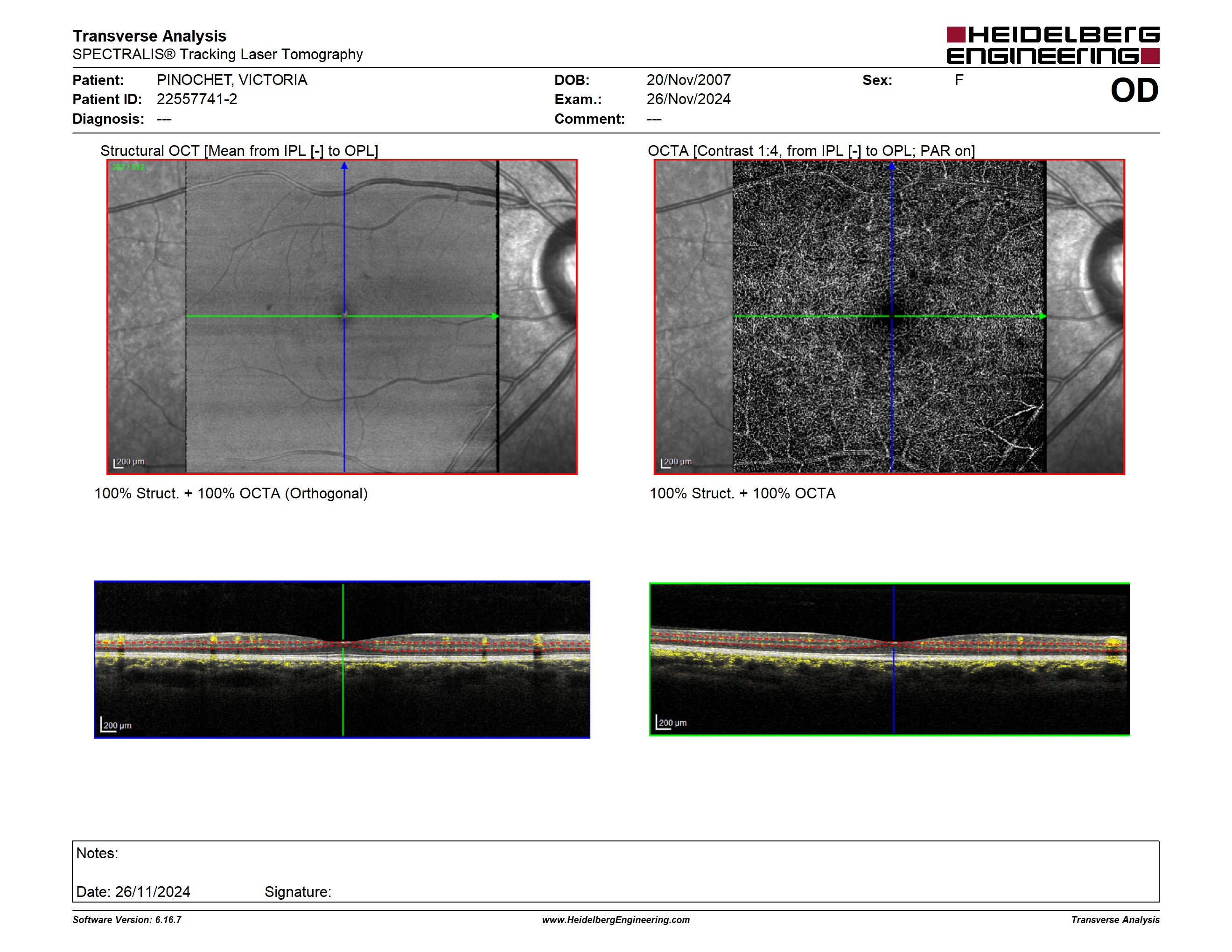
Task: Click the 'Patient:' label
Action: click(x=98, y=80)
